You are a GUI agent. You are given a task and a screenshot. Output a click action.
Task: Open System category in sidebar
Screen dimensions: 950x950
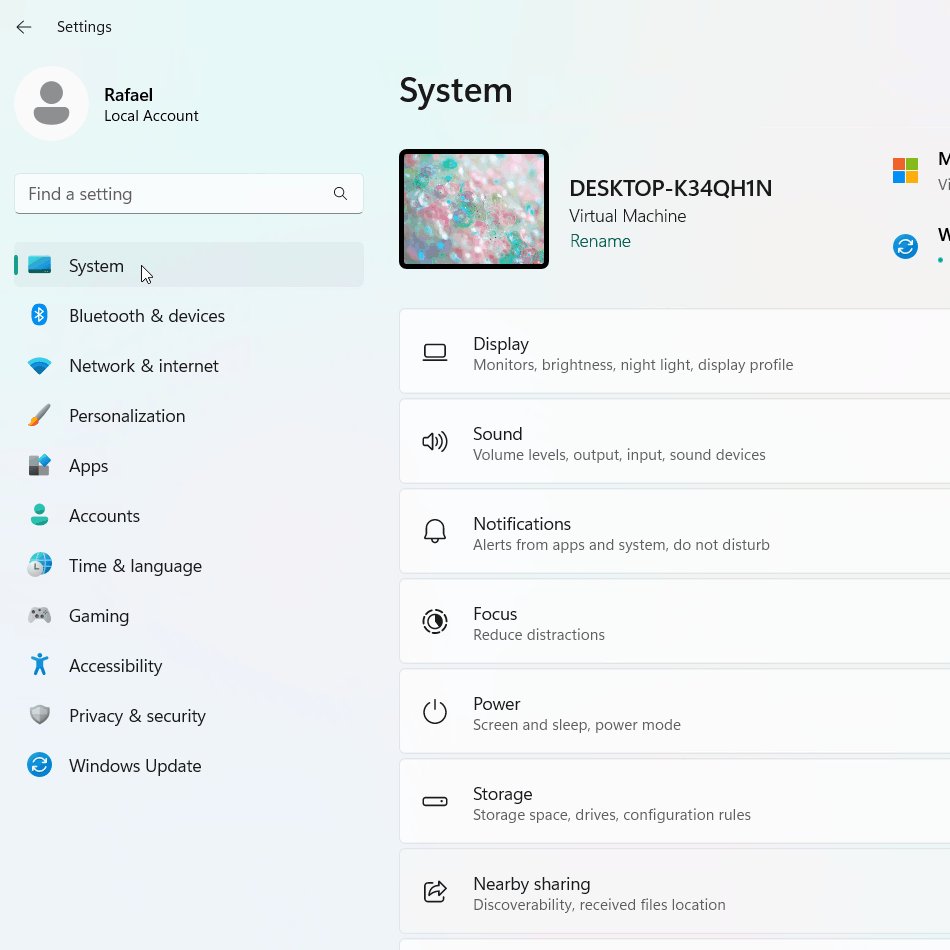coord(189,265)
